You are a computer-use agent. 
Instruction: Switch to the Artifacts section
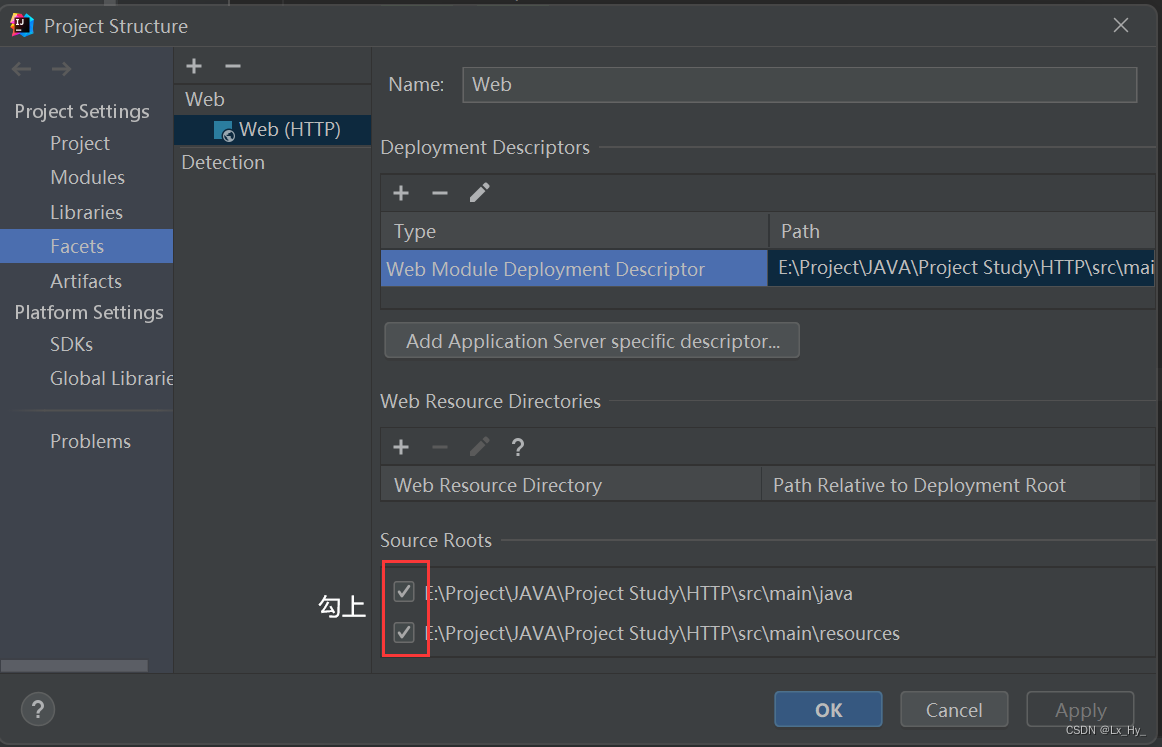[x=86, y=281]
